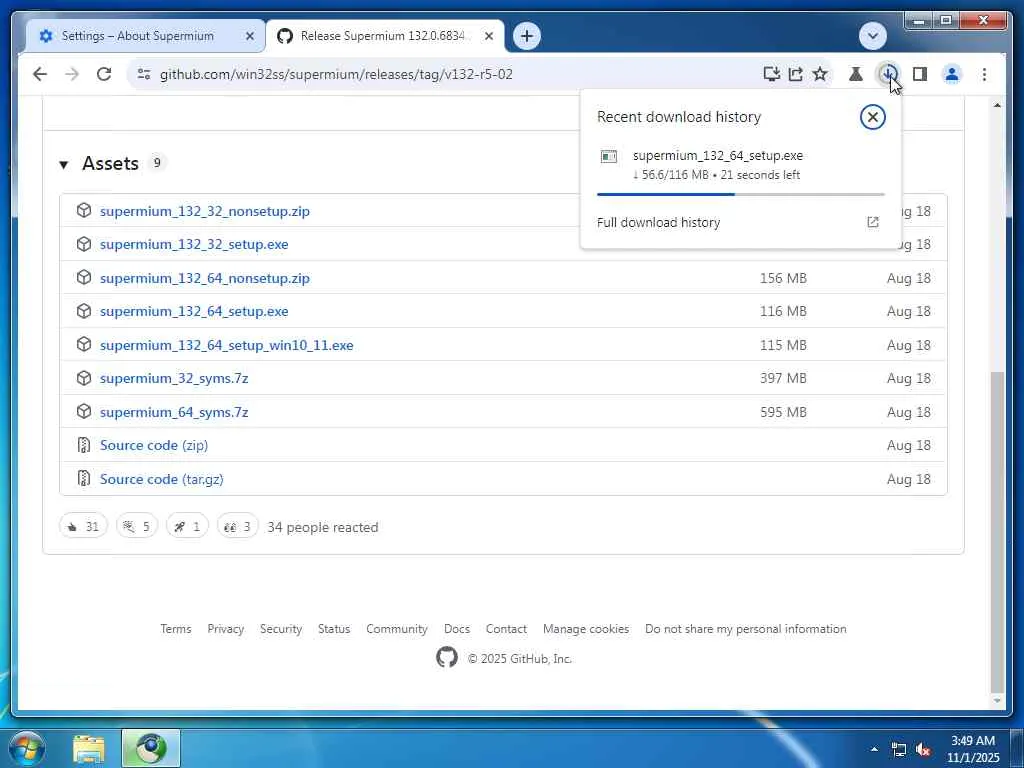This screenshot has height=768, width=1024.
Task: Go back to the previous page
Action: coord(40,74)
